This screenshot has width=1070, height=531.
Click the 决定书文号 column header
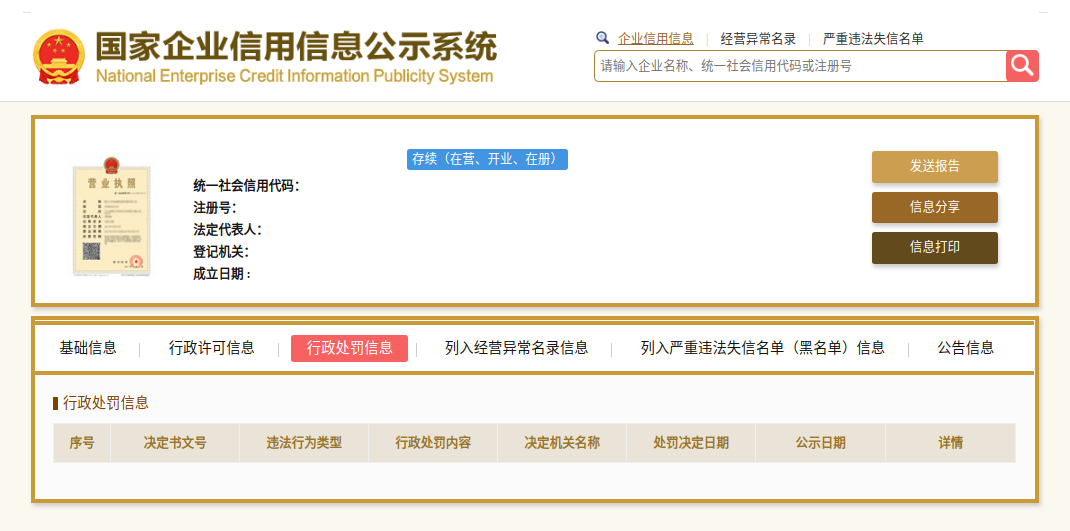175,443
